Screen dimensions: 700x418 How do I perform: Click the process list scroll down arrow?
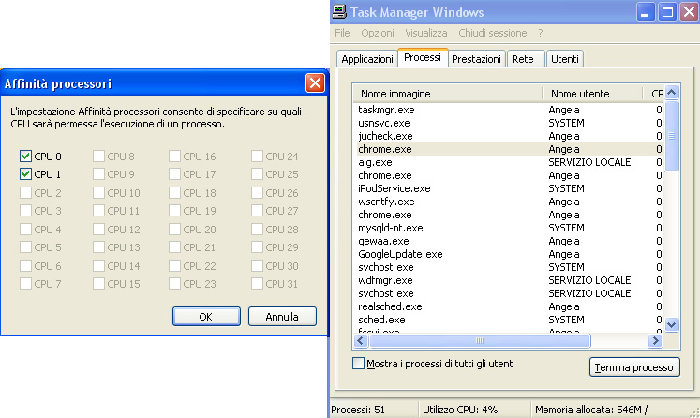pos(671,325)
